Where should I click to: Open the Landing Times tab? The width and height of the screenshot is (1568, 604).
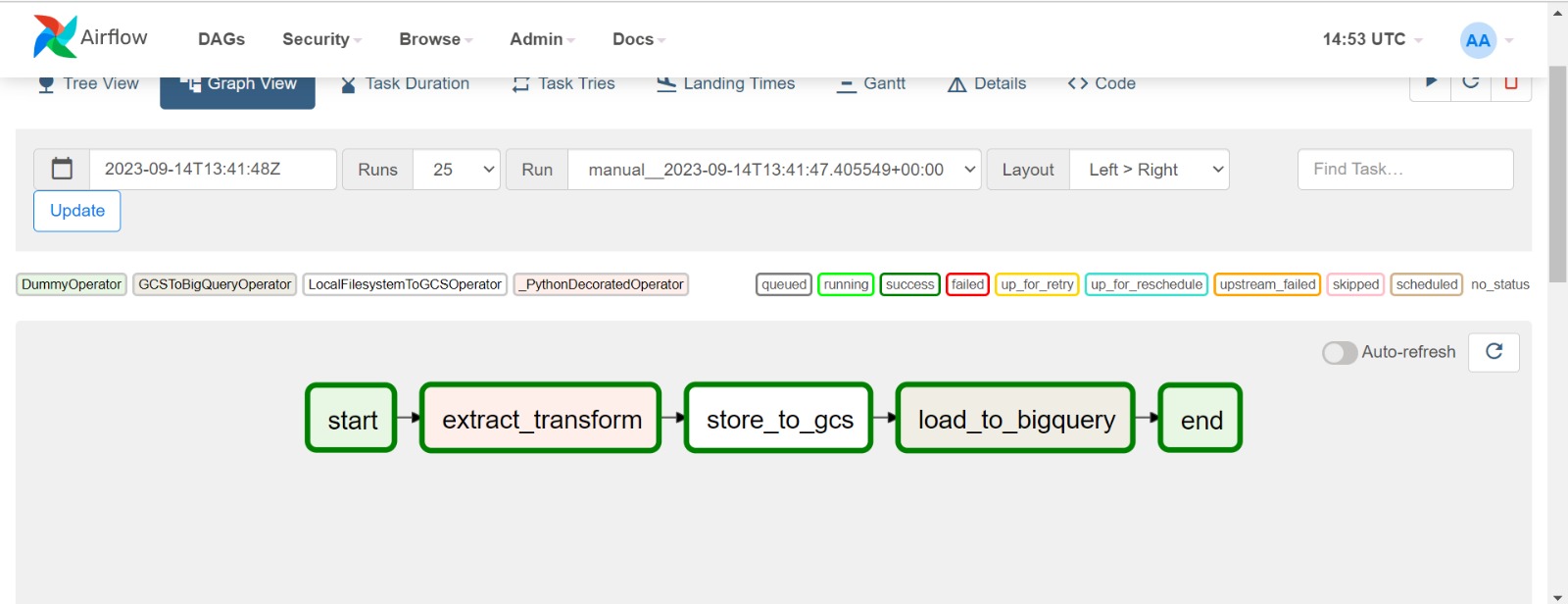click(726, 84)
